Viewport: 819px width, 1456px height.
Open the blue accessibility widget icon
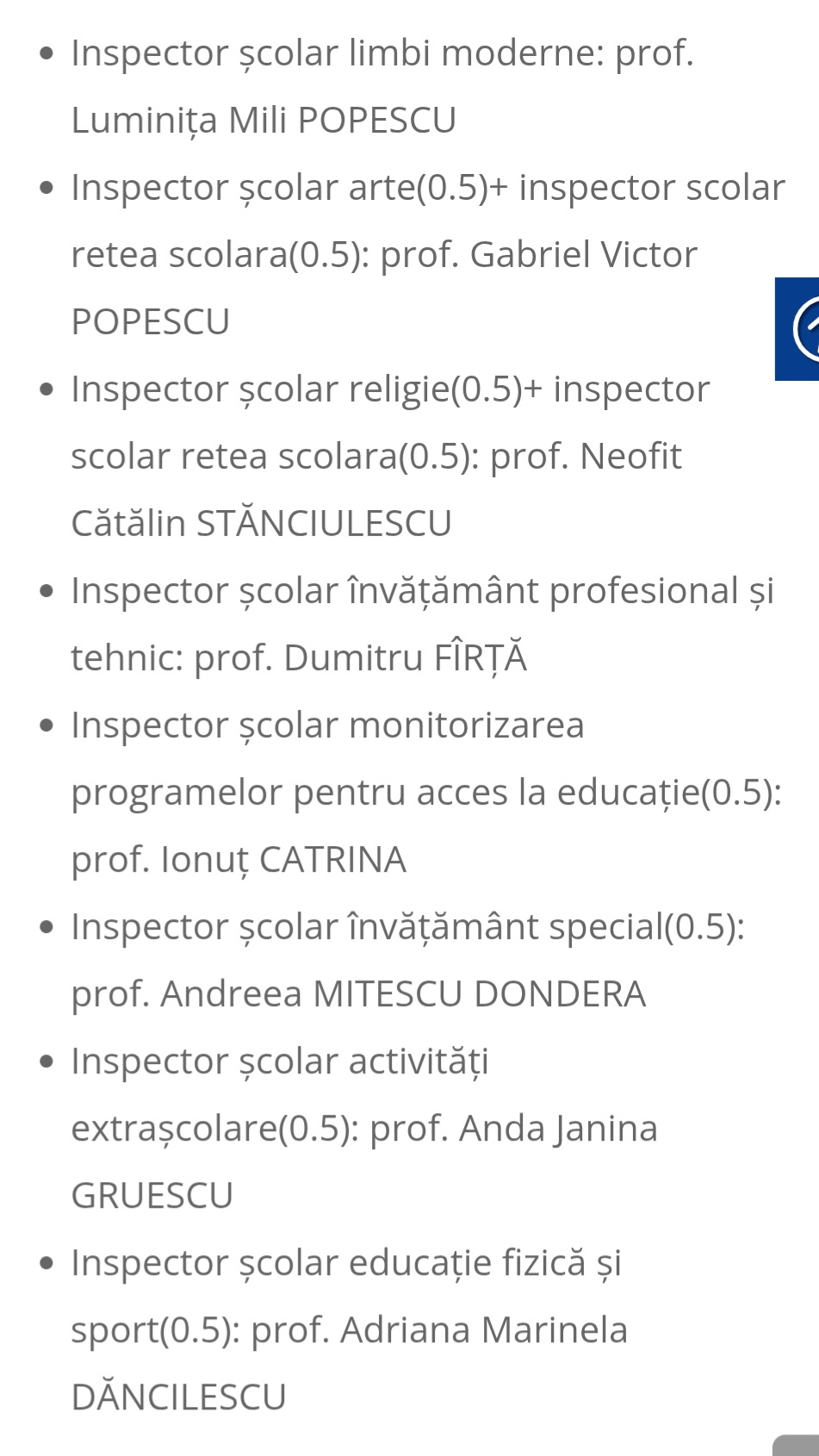[797, 329]
